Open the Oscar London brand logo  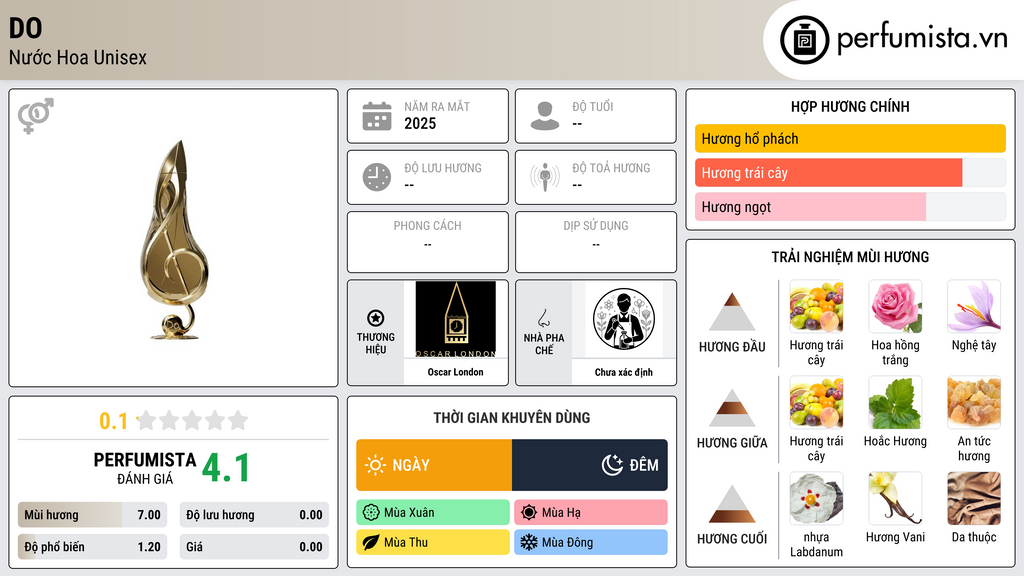pyautogui.click(x=455, y=319)
